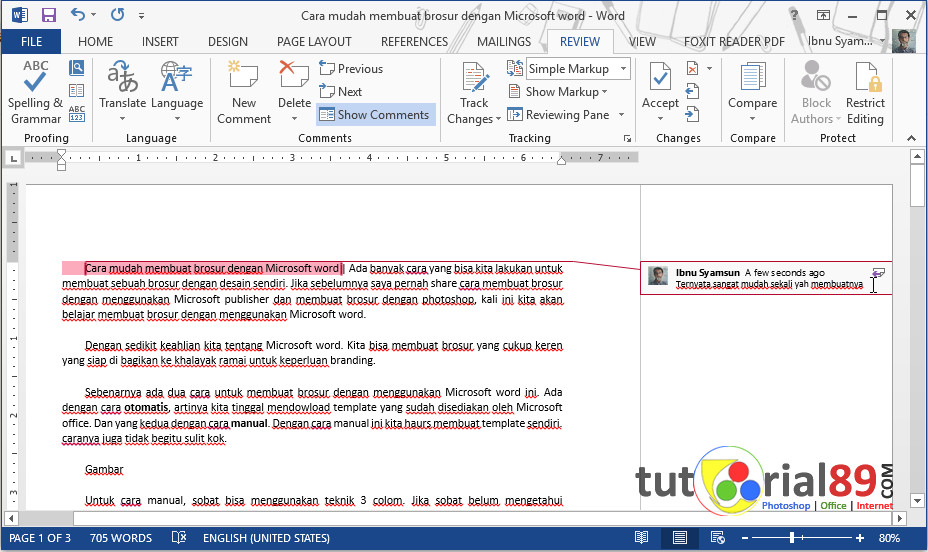This screenshot has height=552, width=928.
Task: Switch to the DESIGN tab
Action: pos(228,41)
